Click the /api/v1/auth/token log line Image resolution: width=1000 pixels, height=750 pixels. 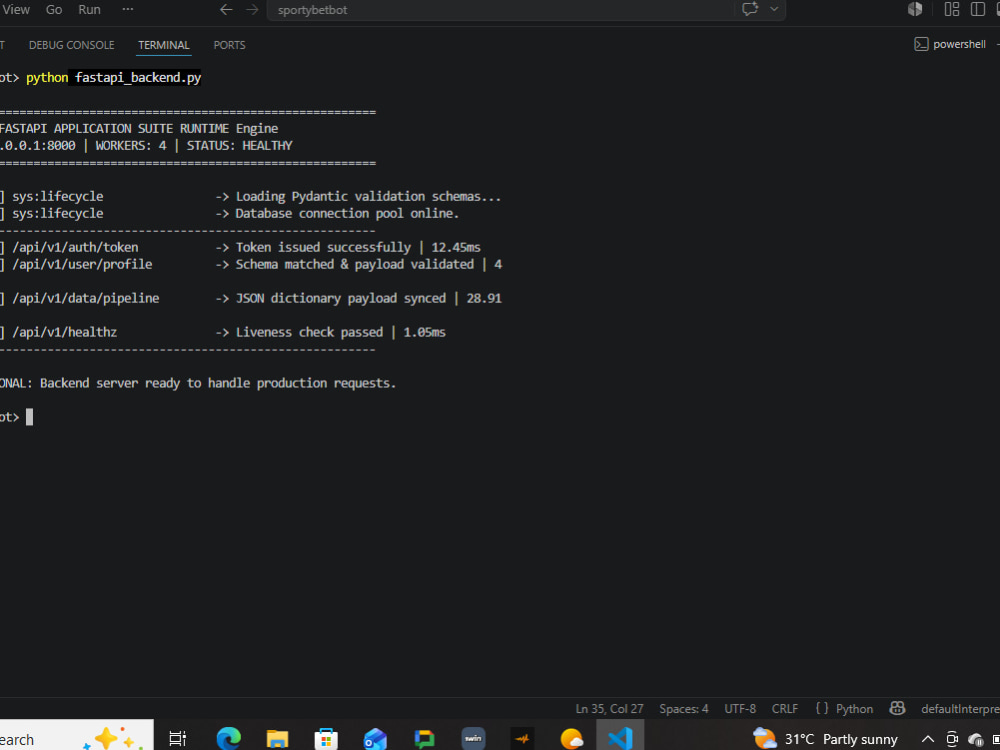240,247
